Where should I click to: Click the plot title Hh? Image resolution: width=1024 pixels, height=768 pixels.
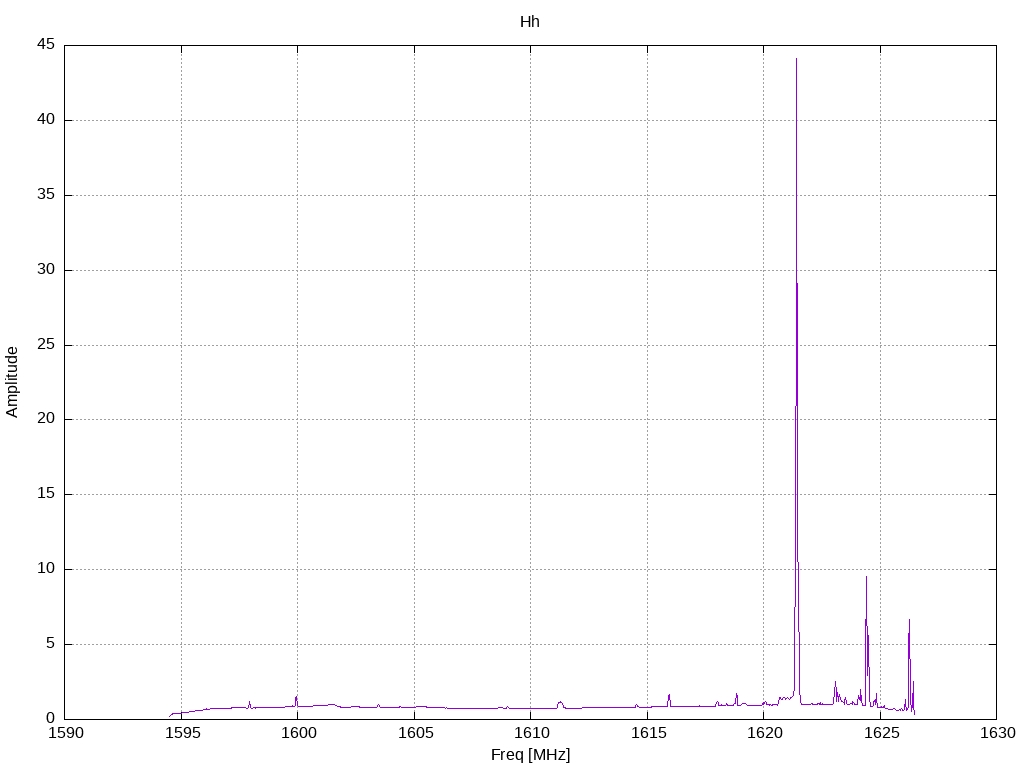[530, 22]
